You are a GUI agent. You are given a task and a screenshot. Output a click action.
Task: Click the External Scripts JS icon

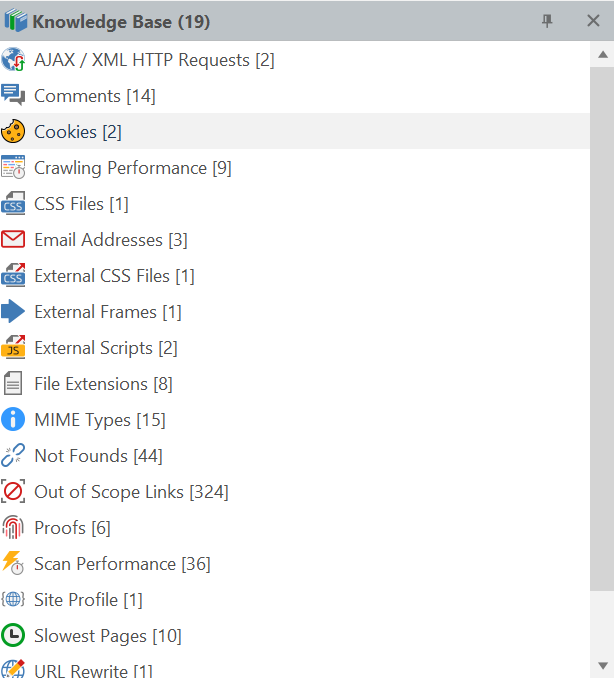point(14,348)
